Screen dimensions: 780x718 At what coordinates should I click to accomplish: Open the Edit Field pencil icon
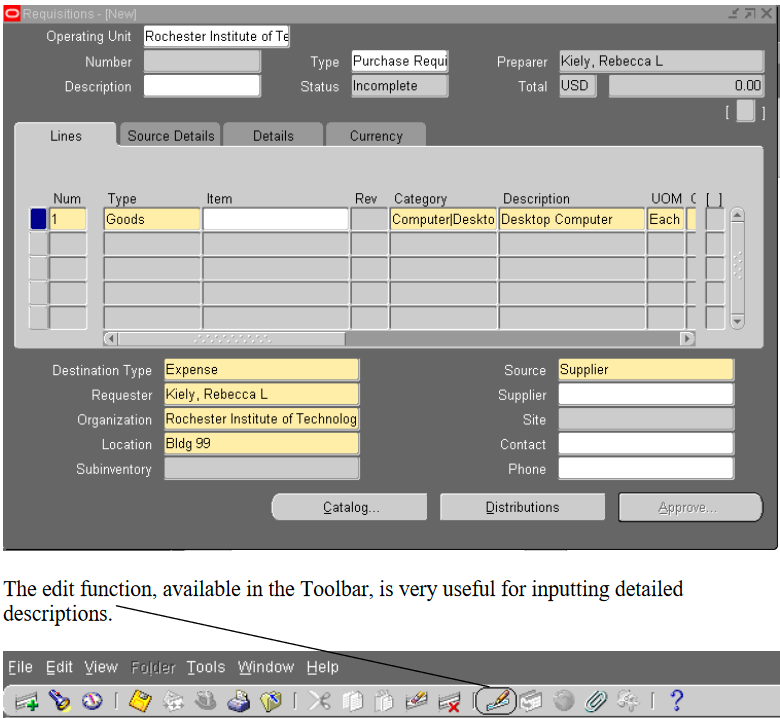(x=495, y=701)
